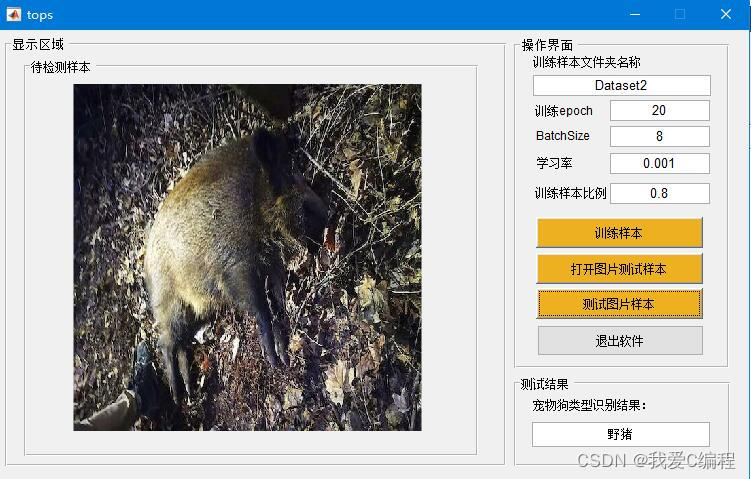
Task: Minimize the tops window
Action: click(x=635, y=14)
